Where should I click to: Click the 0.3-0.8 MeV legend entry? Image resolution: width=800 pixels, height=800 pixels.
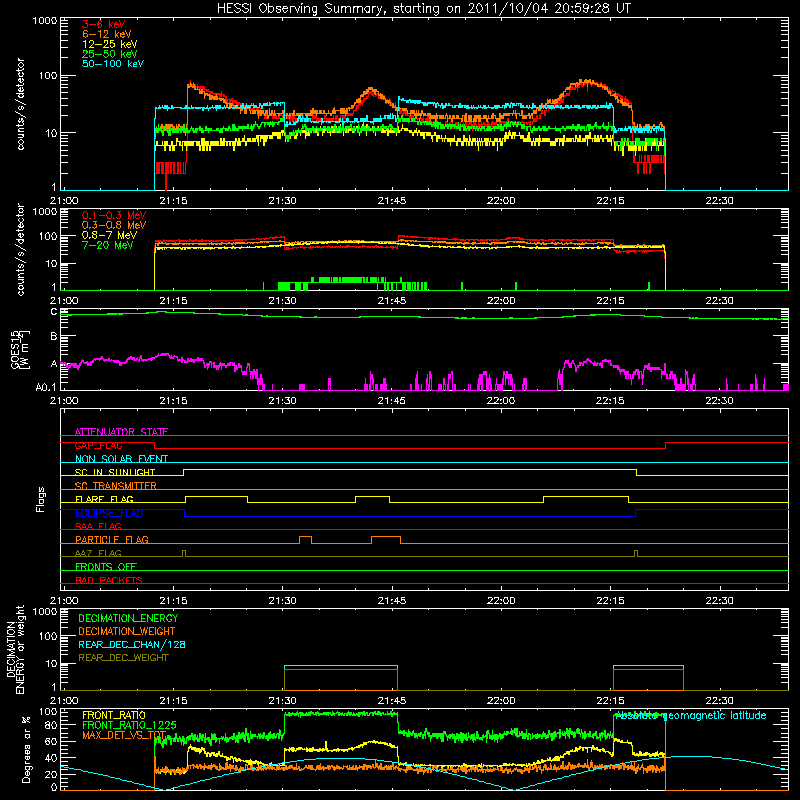click(114, 225)
